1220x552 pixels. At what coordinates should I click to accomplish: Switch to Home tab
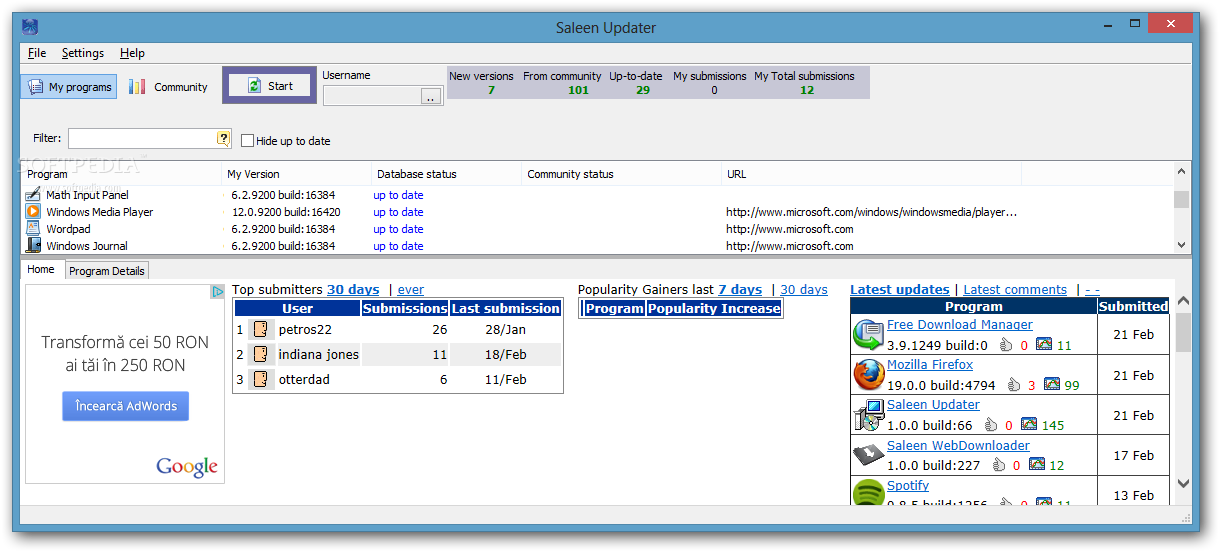41,270
